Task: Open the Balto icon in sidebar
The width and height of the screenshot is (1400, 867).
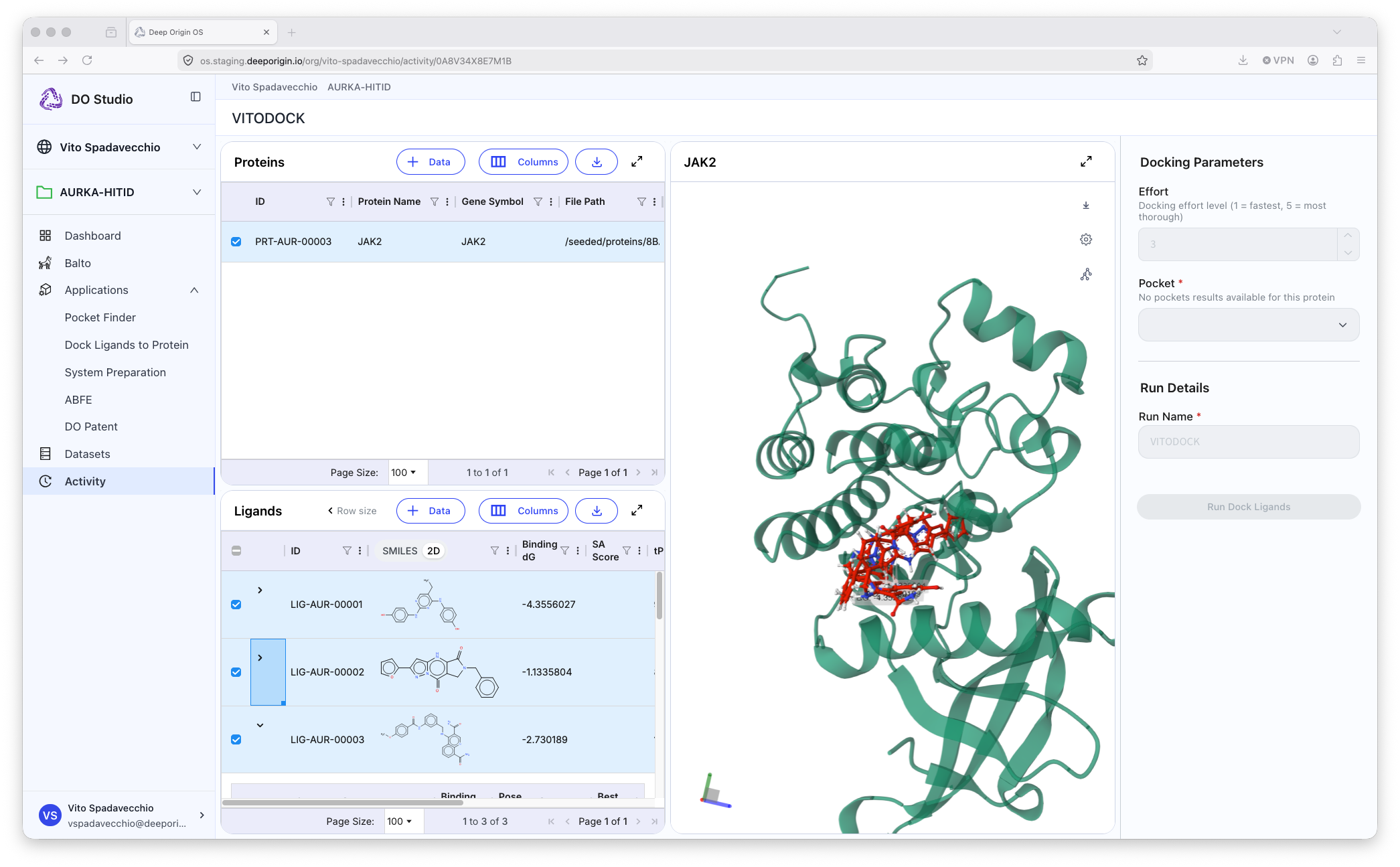Action: click(46, 263)
